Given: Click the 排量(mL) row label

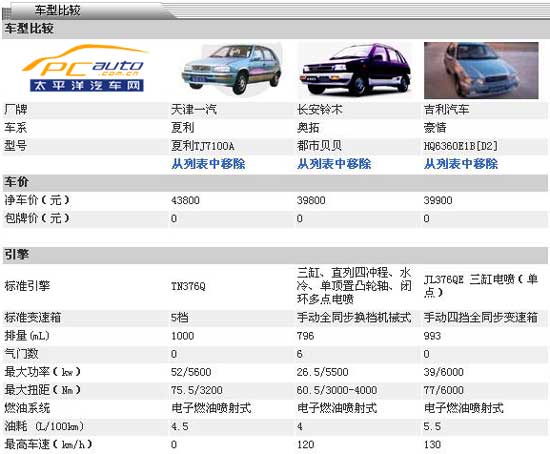Looking at the screenshot, I should pyautogui.click(x=27, y=336).
